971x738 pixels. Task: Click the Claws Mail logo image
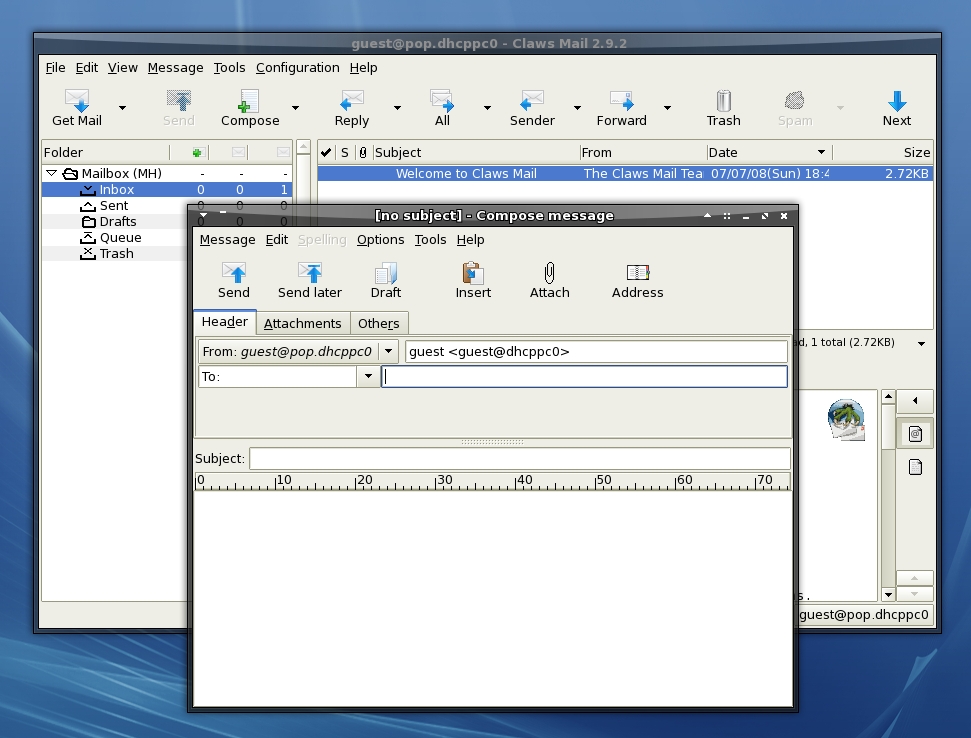[846, 420]
